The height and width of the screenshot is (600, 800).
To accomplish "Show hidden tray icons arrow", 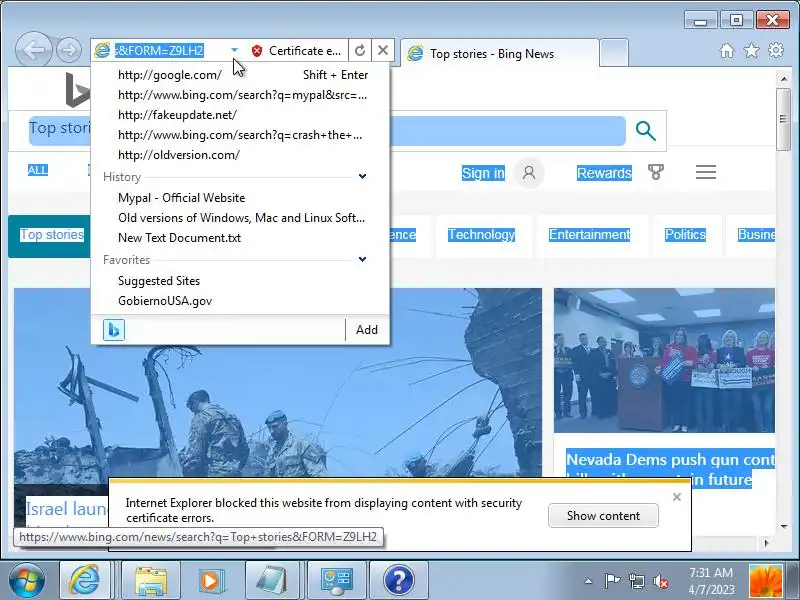I will tap(588, 581).
